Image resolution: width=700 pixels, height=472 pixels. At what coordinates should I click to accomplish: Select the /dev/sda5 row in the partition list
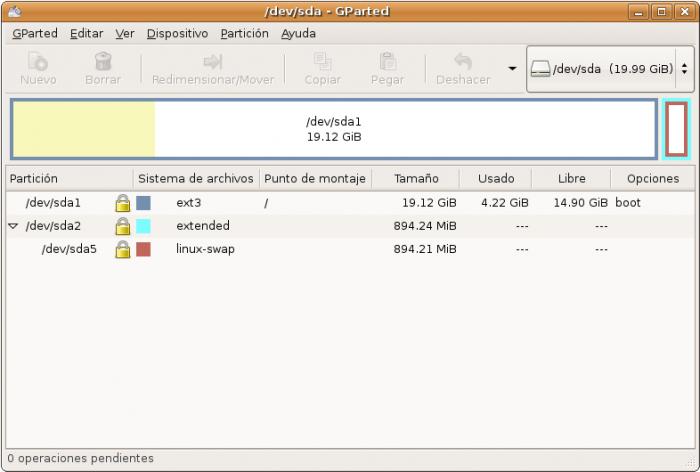(350, 249)
